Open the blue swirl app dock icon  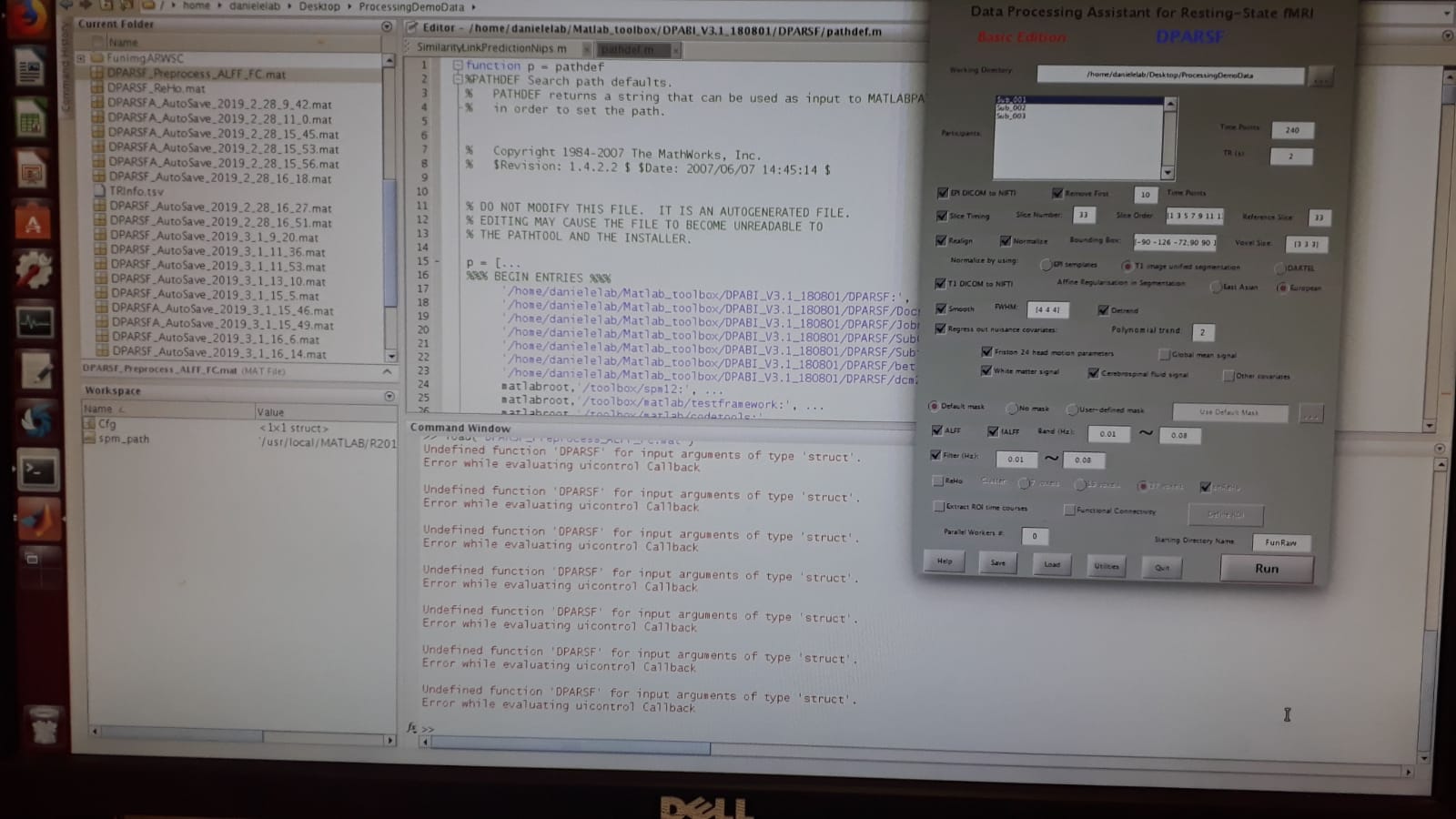pos(35,420)
